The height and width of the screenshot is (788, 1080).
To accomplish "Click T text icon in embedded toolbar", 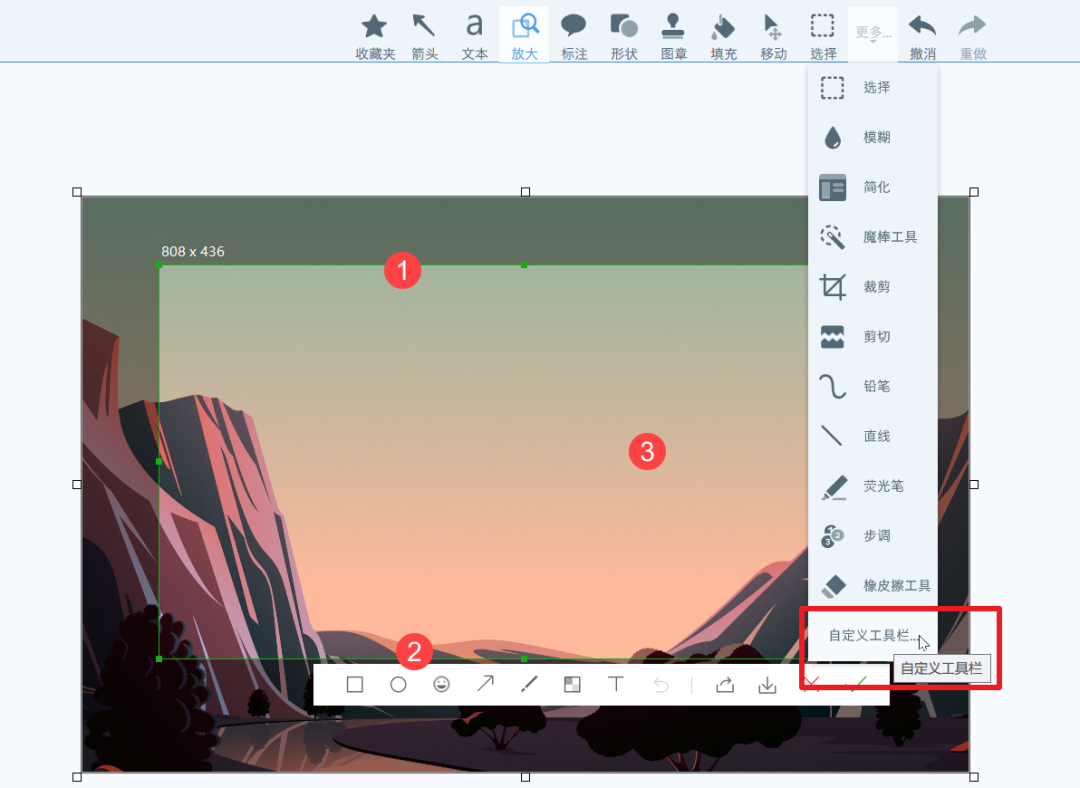I will [x=616, y=684].
